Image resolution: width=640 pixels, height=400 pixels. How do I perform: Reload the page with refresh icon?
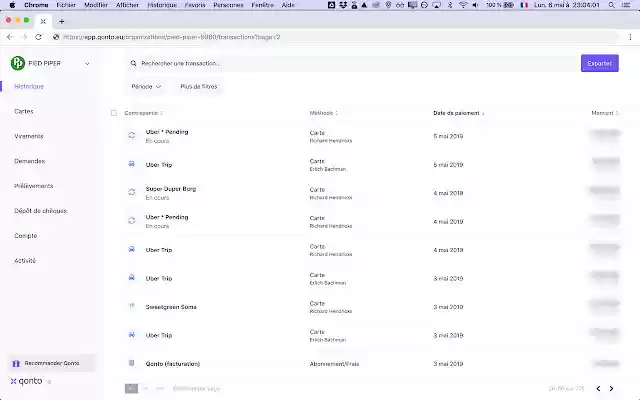[38, 37]
